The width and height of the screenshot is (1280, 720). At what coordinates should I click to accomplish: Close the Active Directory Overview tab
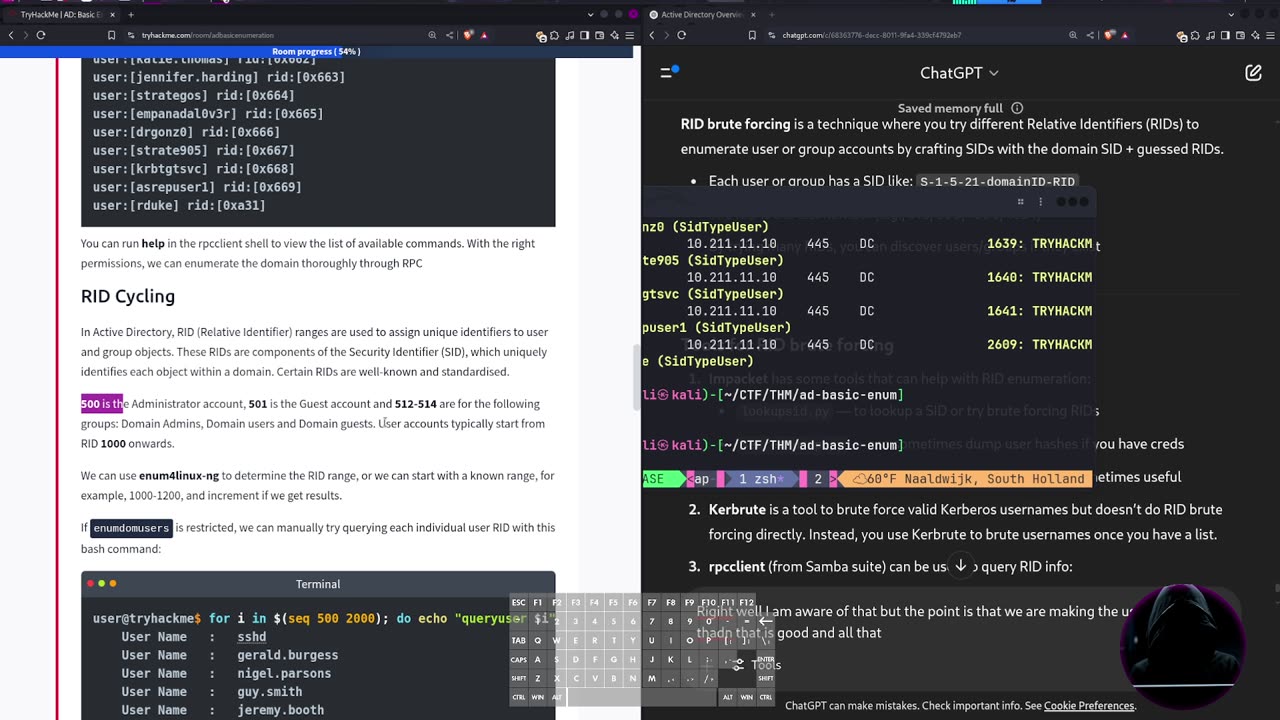[x=752, y=14]
